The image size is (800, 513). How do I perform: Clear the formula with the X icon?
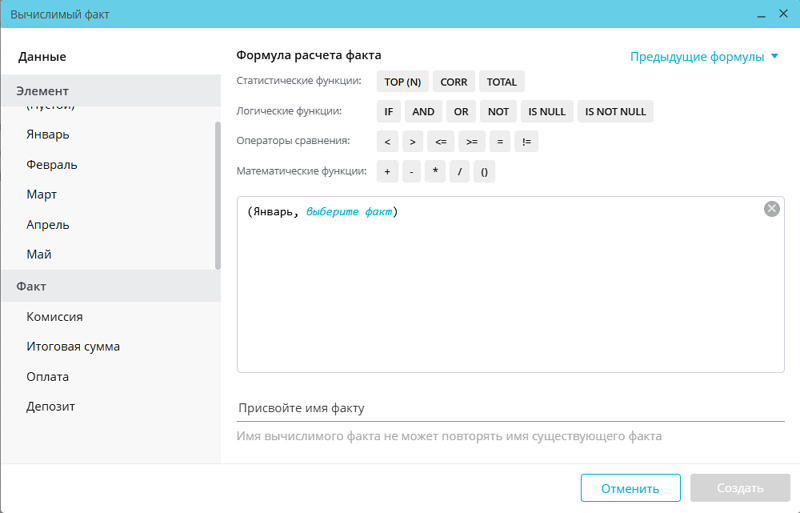coord(771,208)
